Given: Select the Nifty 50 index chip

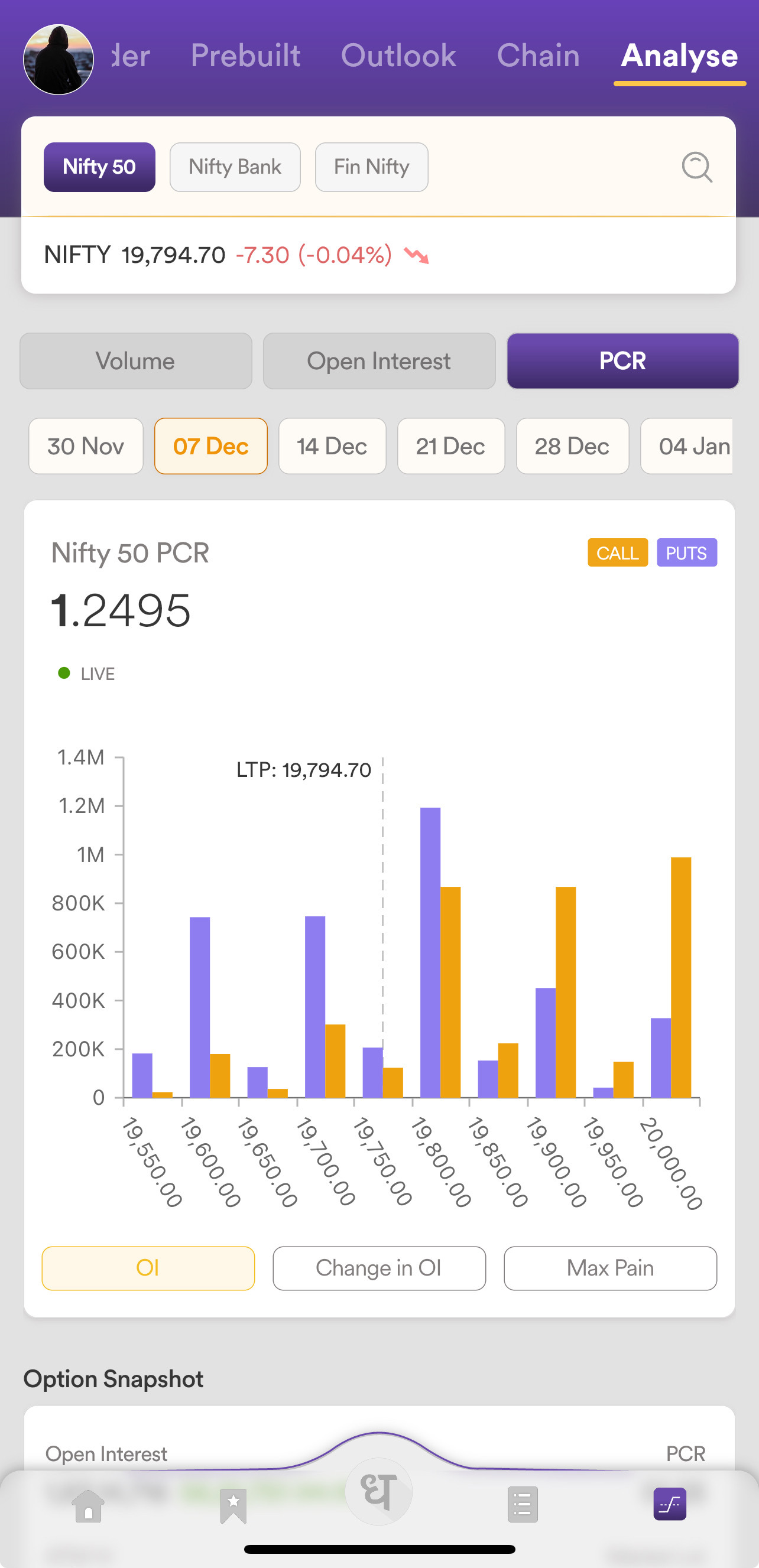Looking at the screenshot, I should tap(99, 167).
